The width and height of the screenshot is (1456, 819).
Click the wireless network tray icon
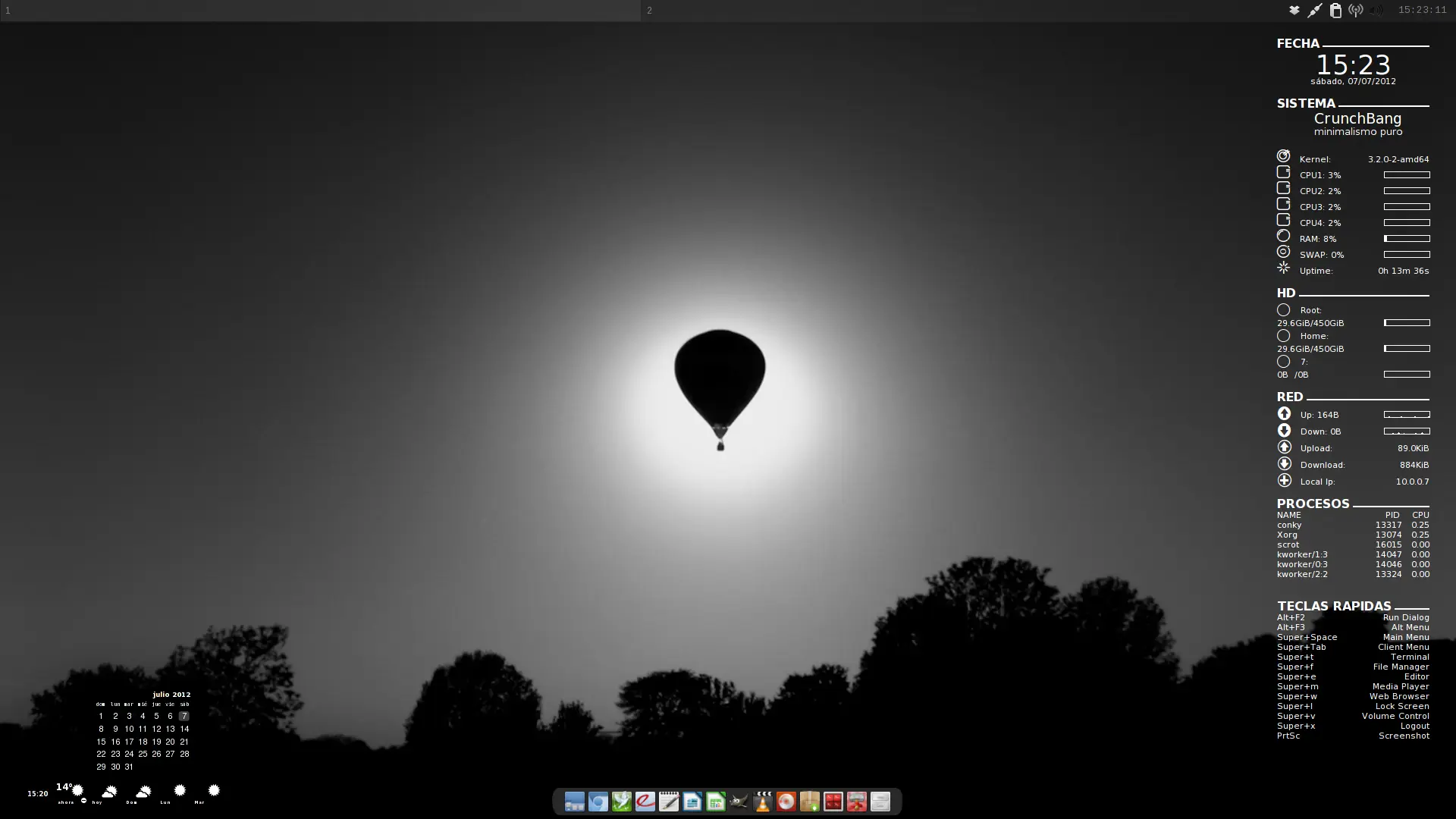click(x=1356, y=11)
